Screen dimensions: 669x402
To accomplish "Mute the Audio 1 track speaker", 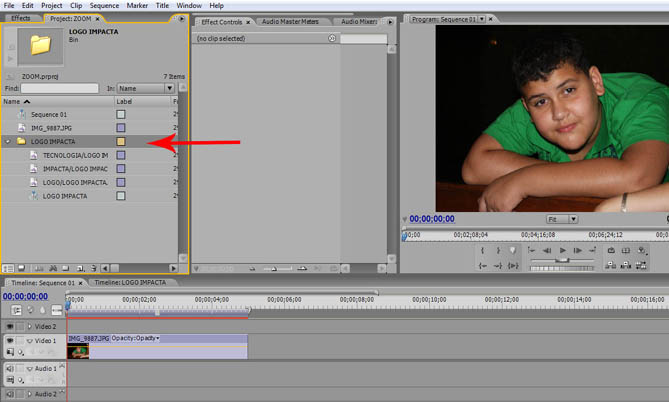I will pos(11,369).
